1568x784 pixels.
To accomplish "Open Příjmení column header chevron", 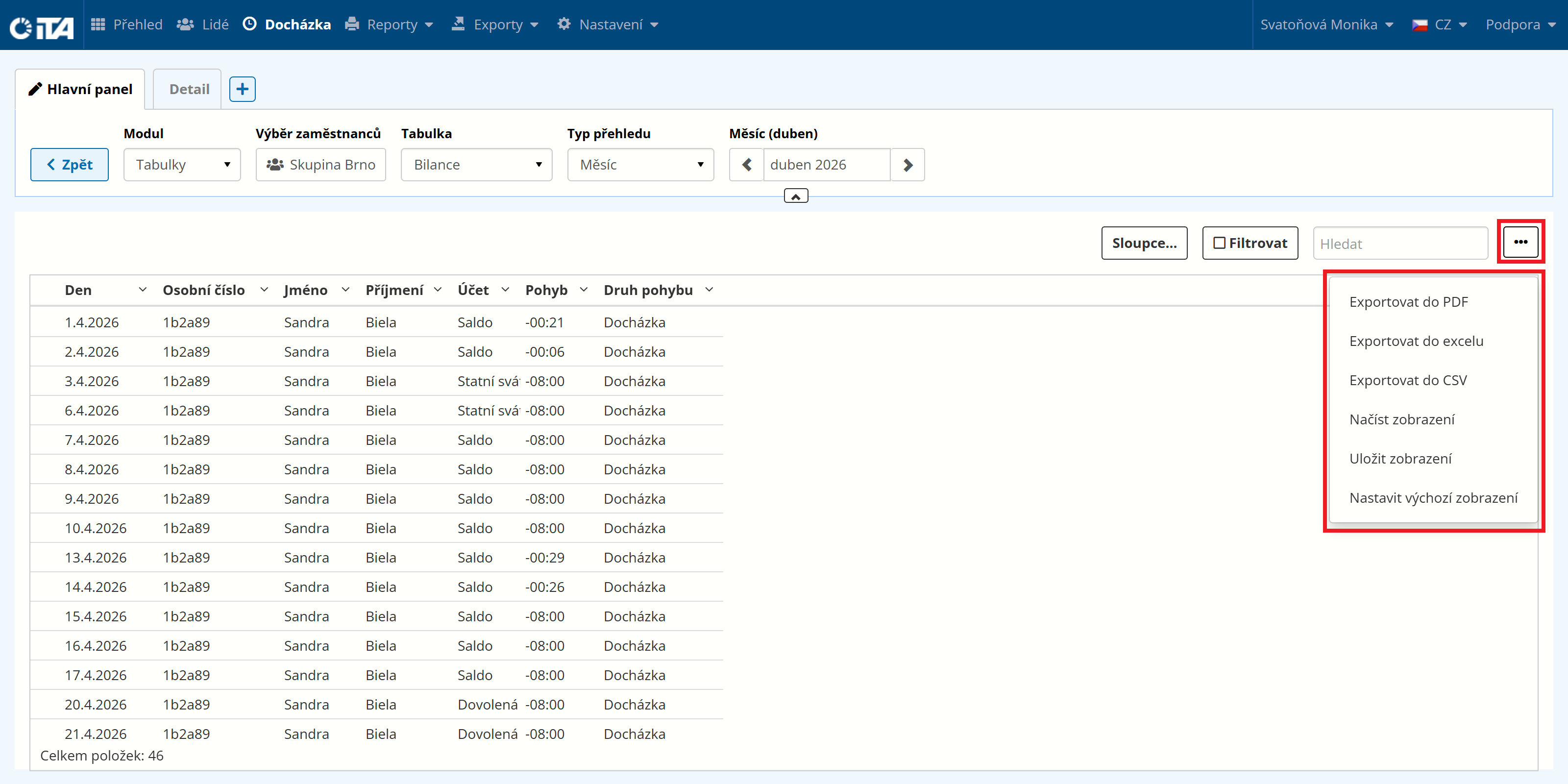I will [x=437, y=290].
